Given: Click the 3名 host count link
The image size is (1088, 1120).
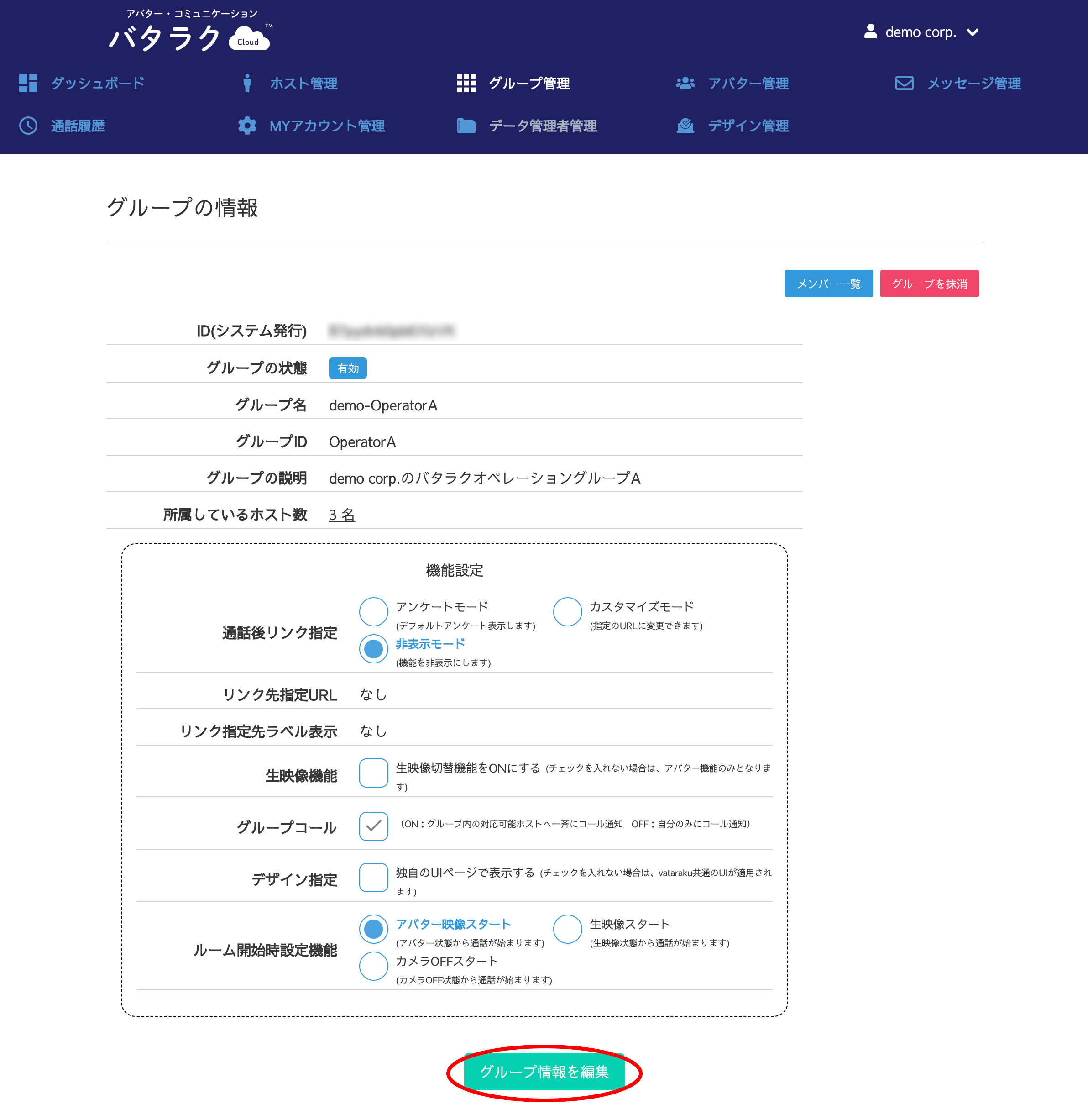Looking at the screenshot, I should click(342, 515).
